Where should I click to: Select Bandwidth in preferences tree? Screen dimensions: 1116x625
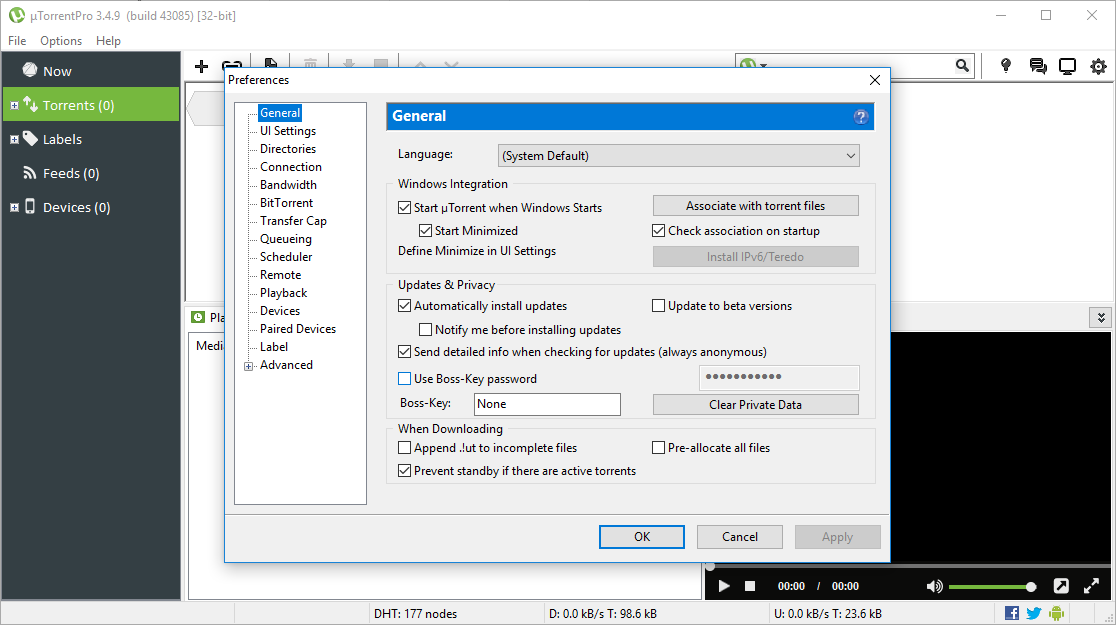click(288, 184)
